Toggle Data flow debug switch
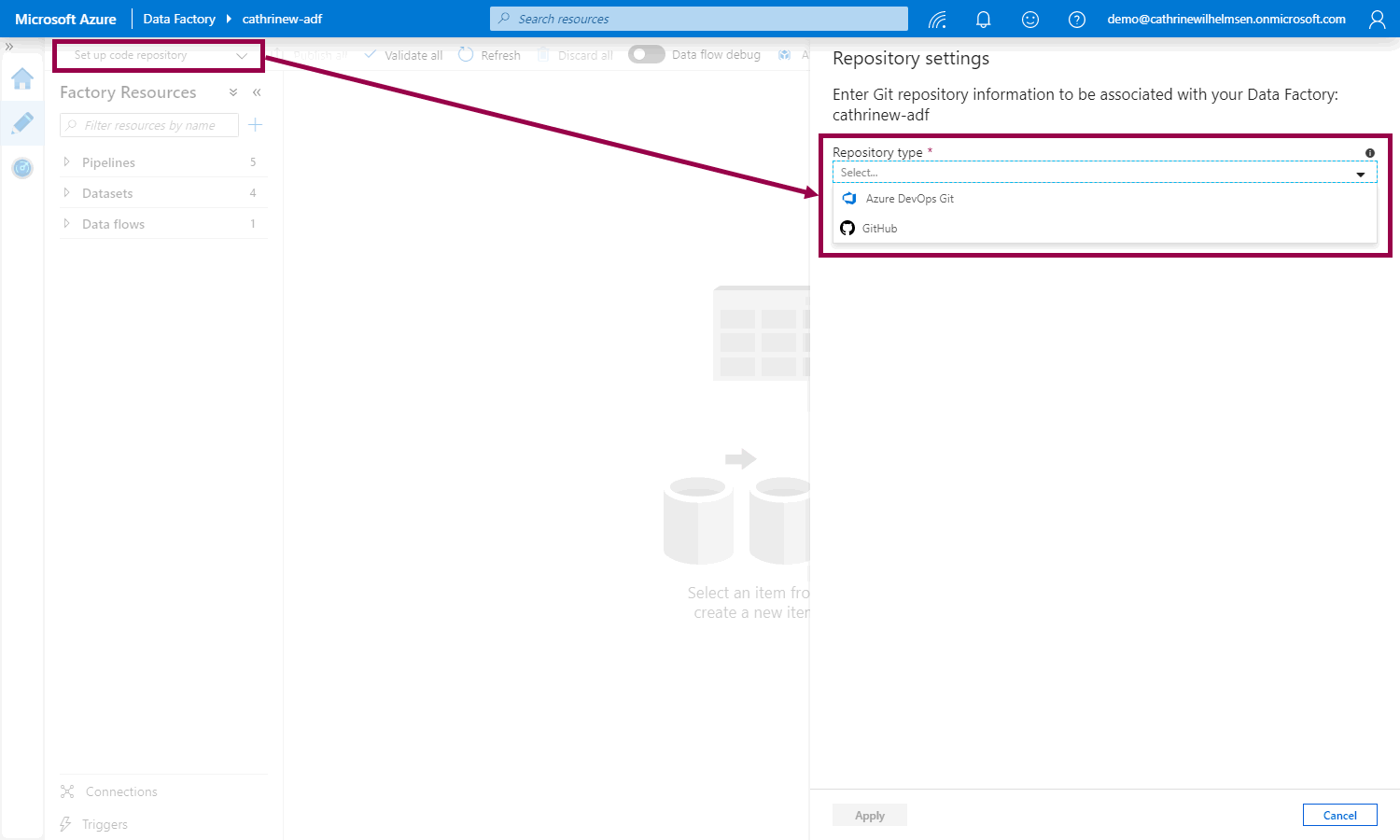 pos(646,55)
